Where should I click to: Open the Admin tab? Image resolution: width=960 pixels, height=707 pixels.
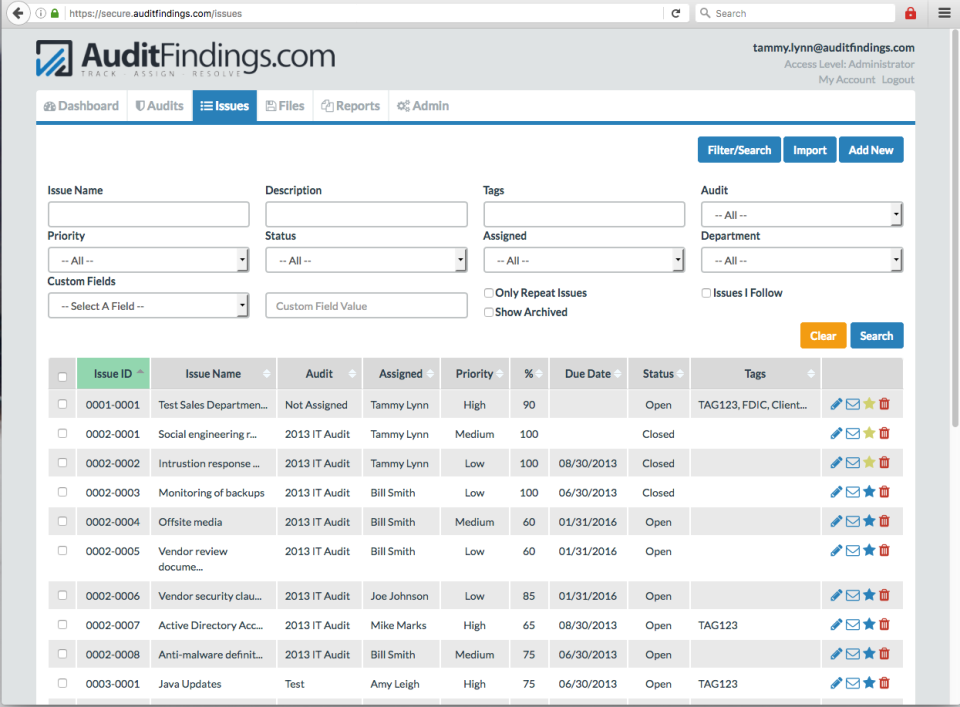tap(422, 105)
